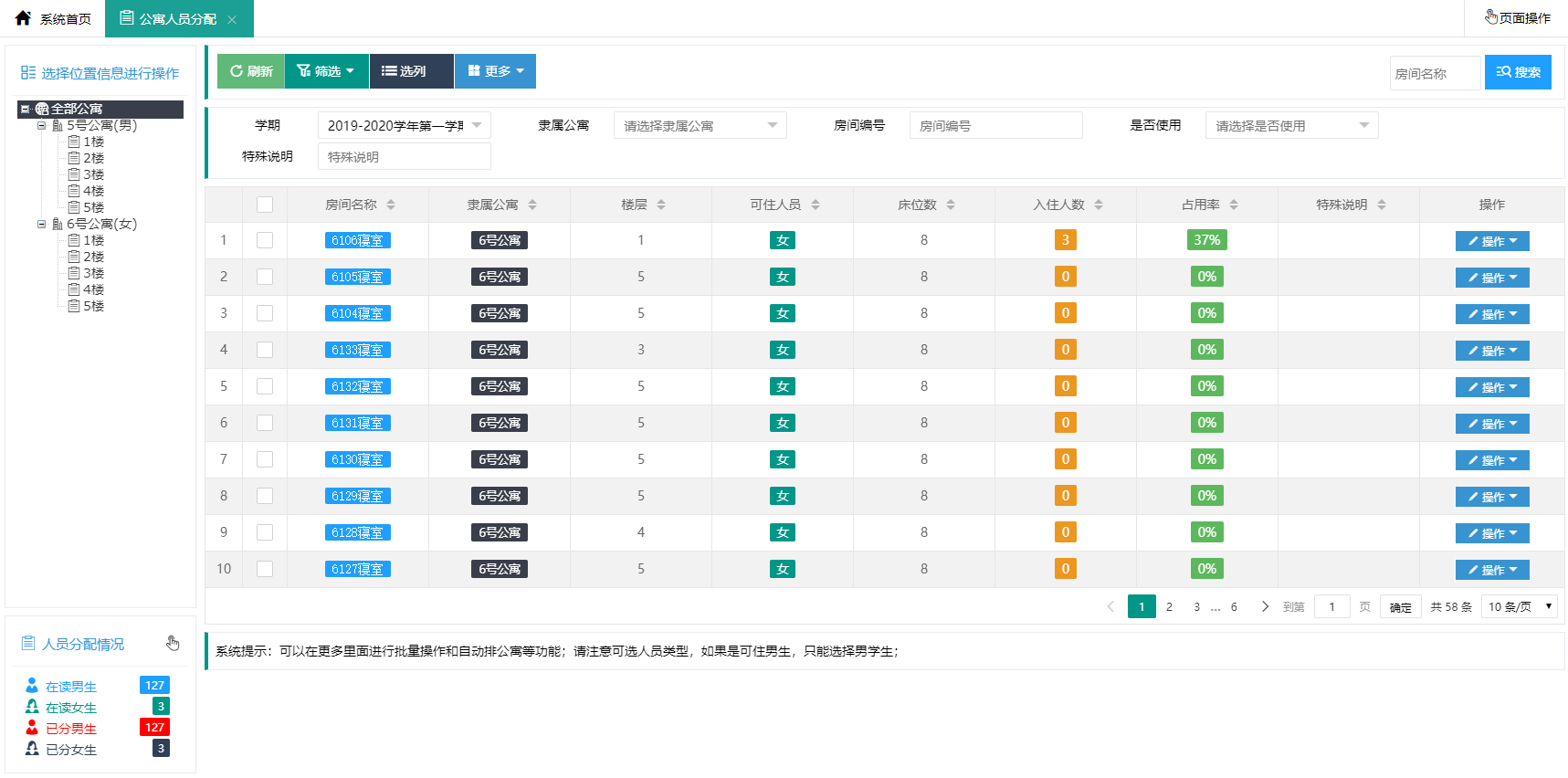This screenshot has height=778, width=1568.
Task: Click the 在读男生 person icon
Action: 32,685
